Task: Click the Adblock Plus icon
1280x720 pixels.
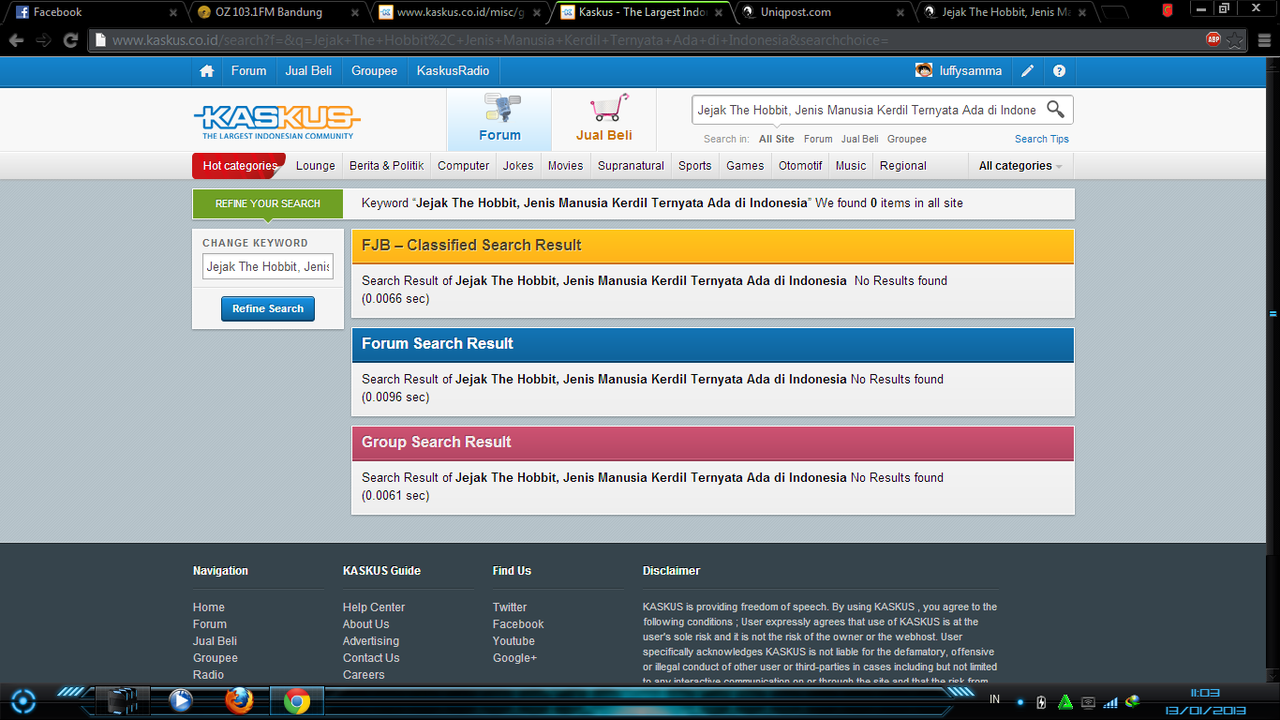Action: [1214, 40]
